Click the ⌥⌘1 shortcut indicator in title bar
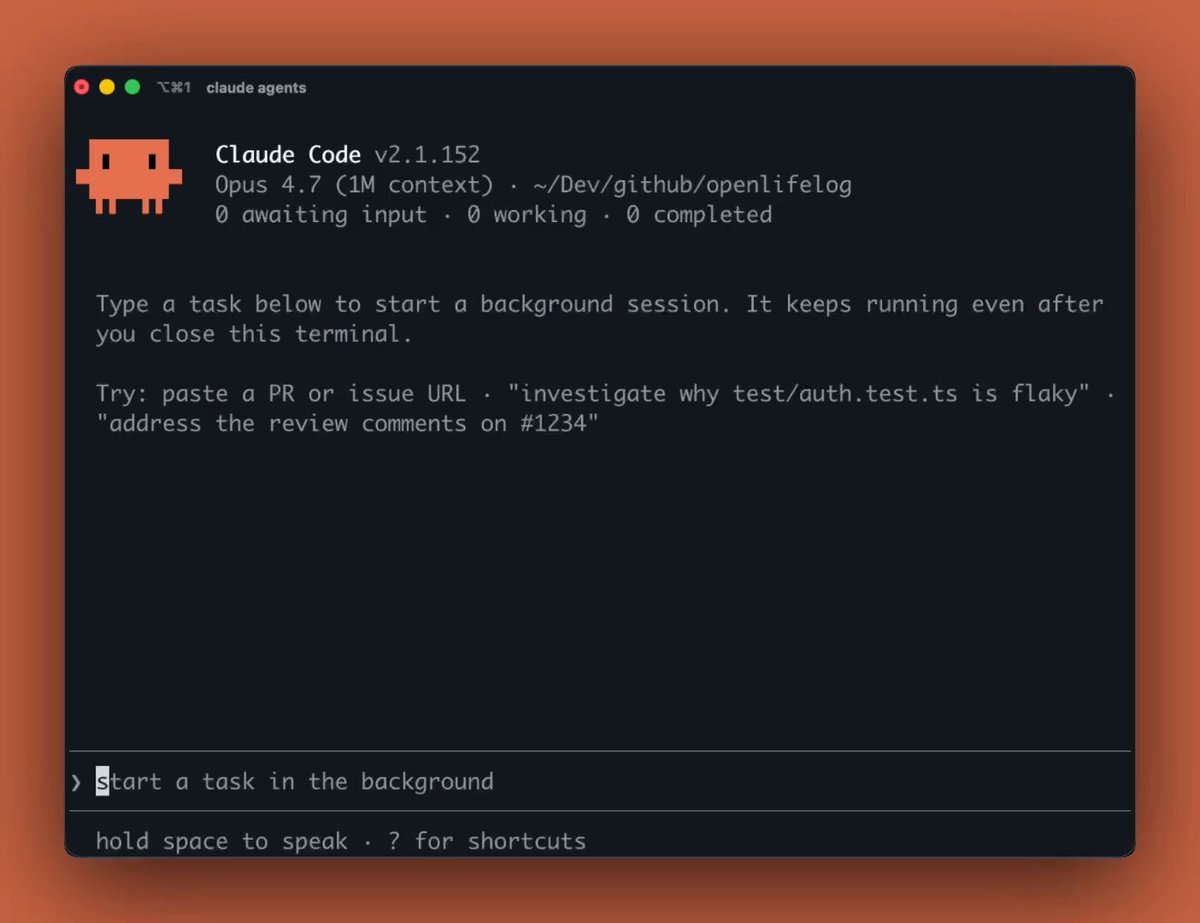Viewport: 1200px width, 923px height. [174, 88]
